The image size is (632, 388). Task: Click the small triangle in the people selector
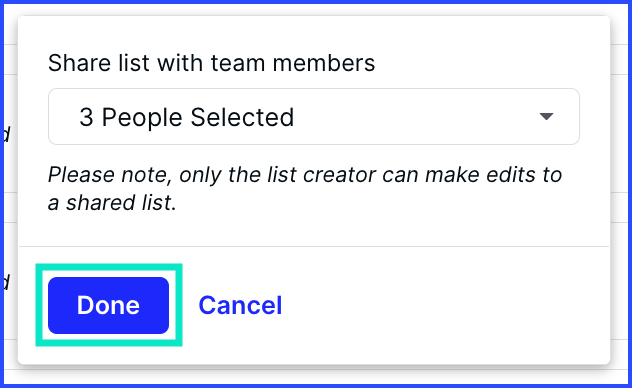(546, 117)
